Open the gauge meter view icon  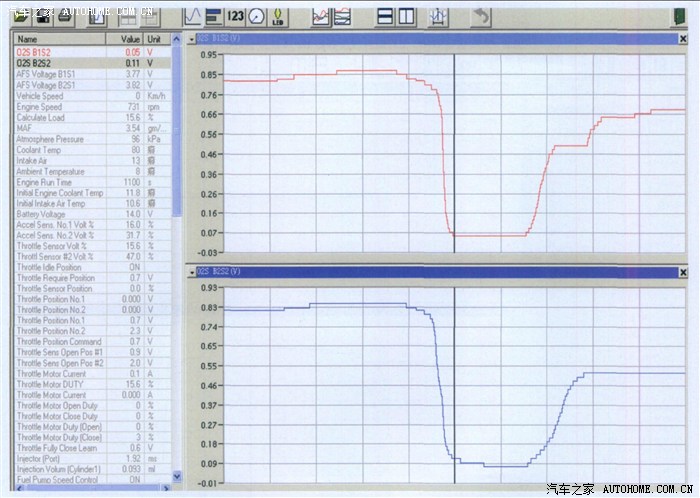coord(257,17)
